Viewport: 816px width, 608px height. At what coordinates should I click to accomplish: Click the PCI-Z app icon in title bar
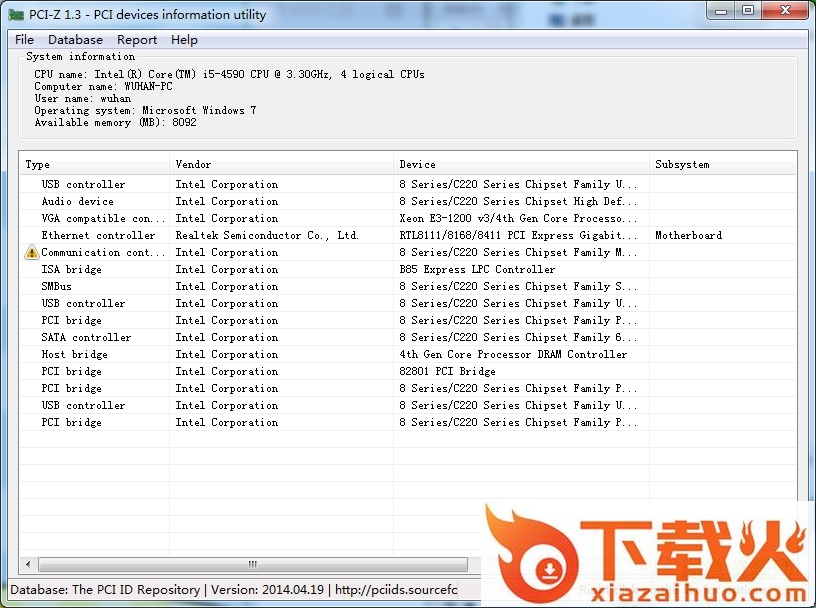16,15
